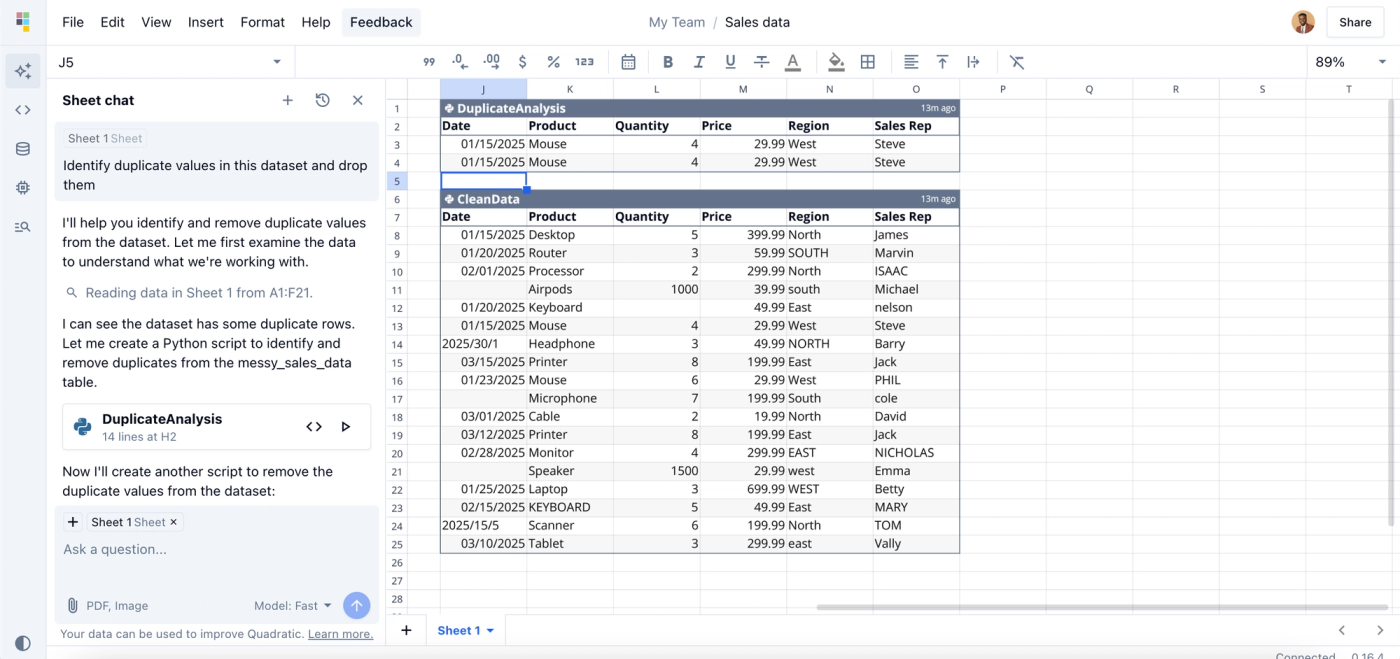This screenshot has height=659, width=1400.
Task: Click the horizontal scrollbar
Action: (1102, 607)
